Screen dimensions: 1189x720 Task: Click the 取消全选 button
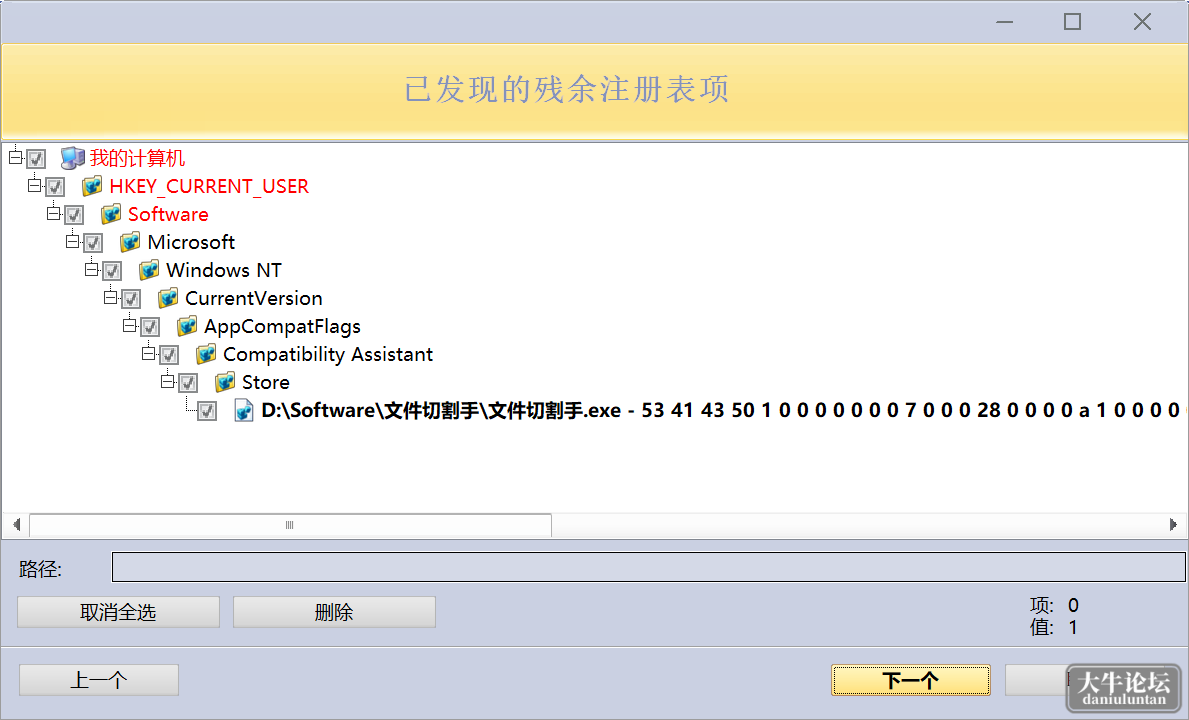118,612
